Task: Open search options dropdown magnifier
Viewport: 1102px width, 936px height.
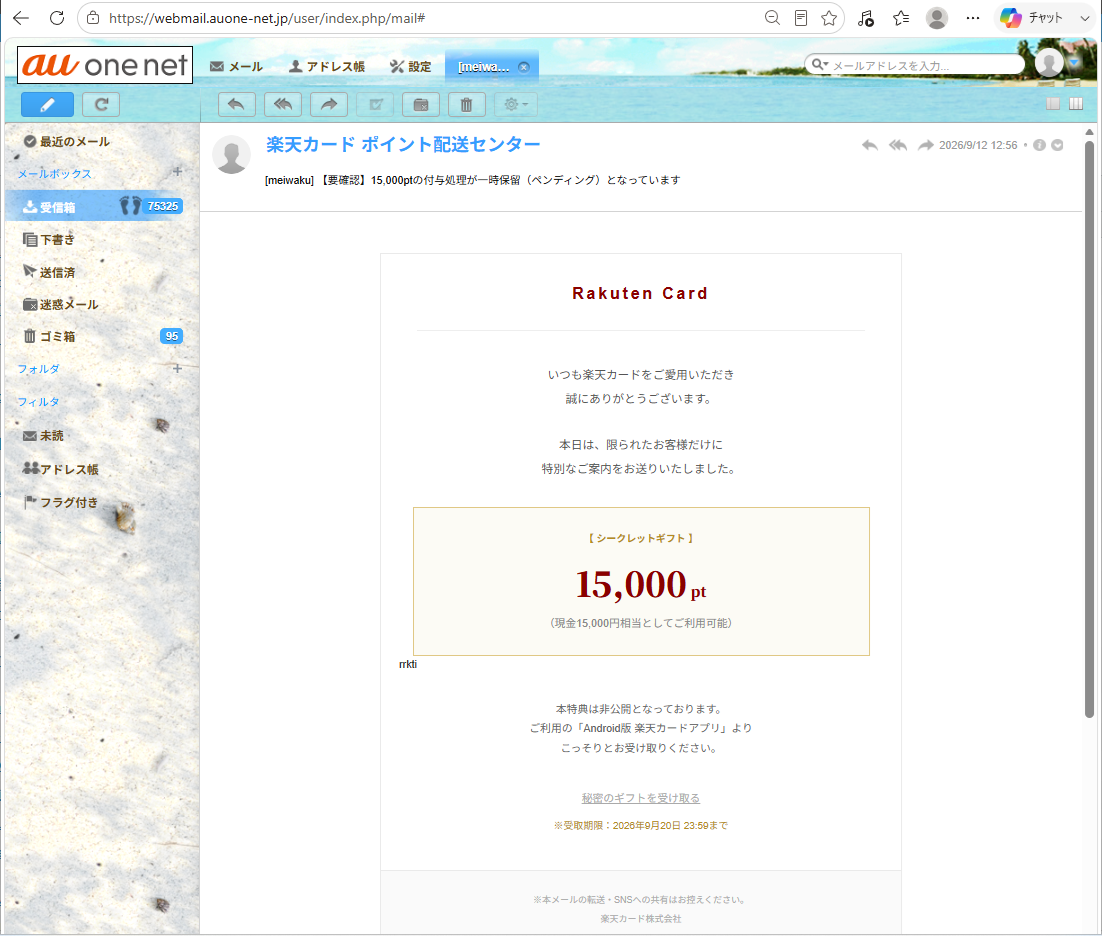Action: coord(819,65)
